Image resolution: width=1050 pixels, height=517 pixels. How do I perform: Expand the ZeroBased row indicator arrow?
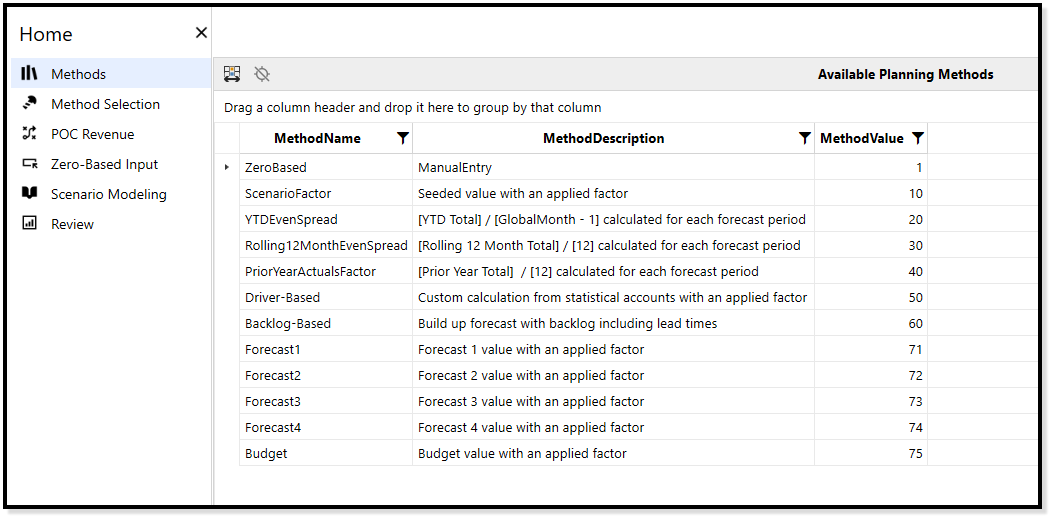227,168
